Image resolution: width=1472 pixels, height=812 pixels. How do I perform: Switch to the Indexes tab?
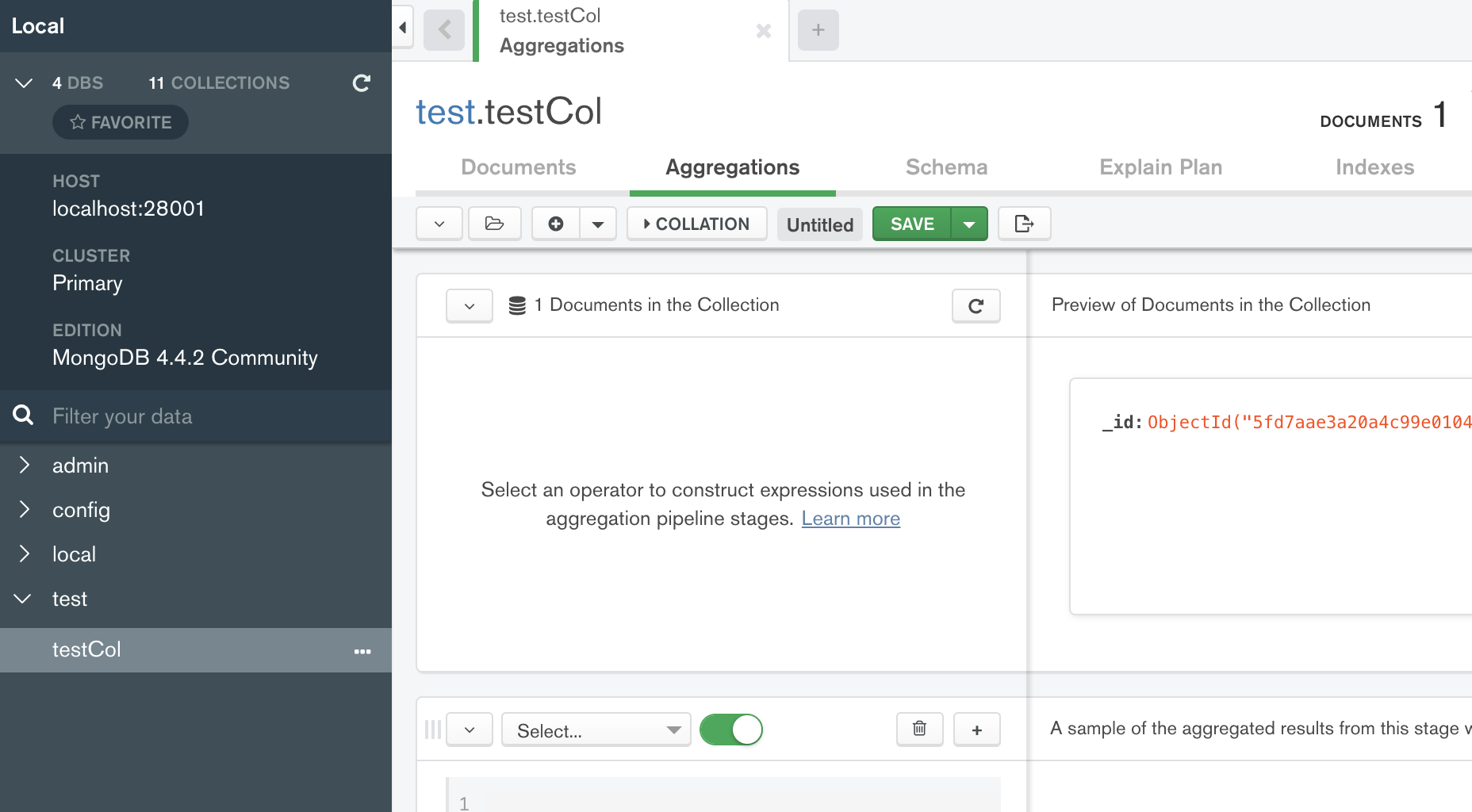point(1375,167)
